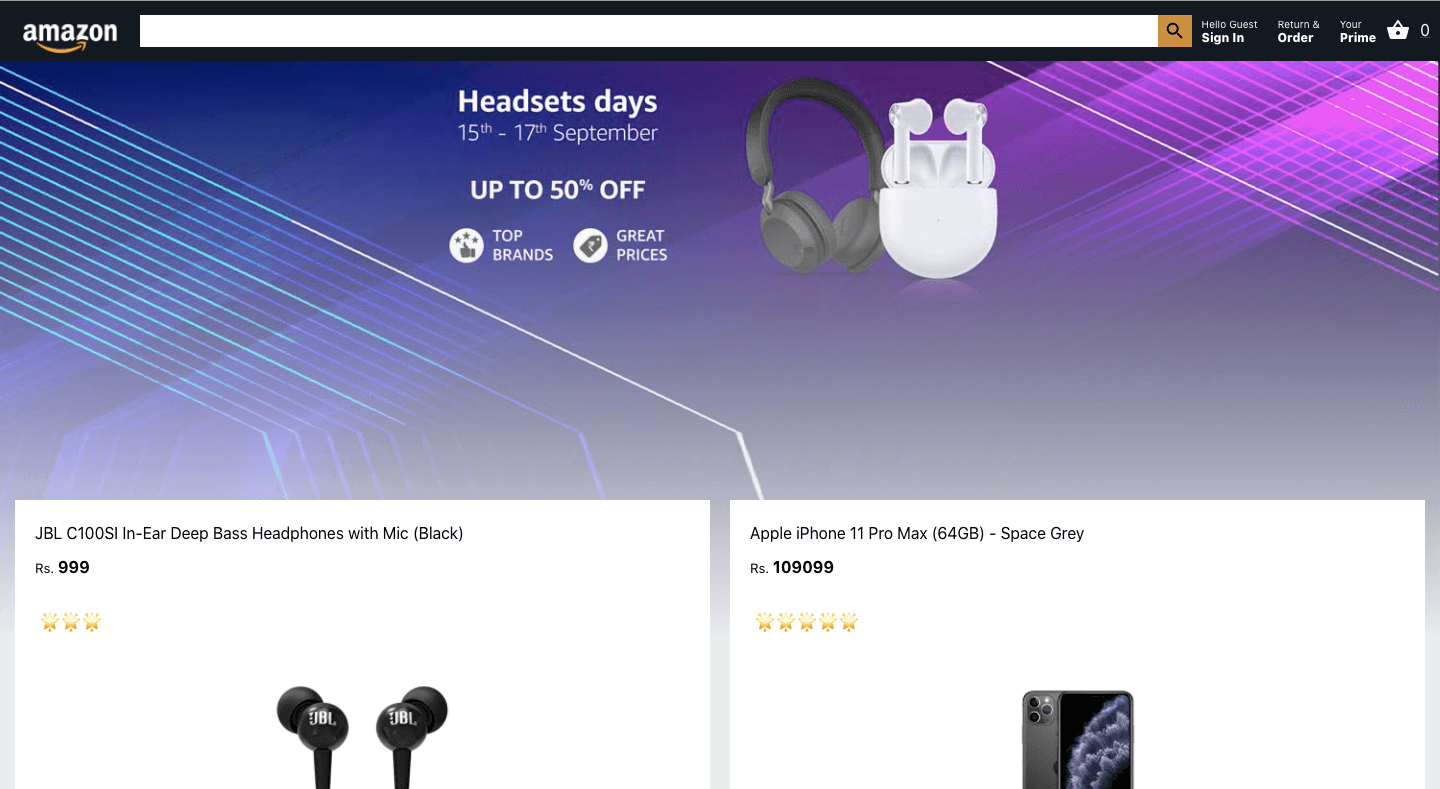
Task: Open the JBL C100SI Headphones product title
Action: pos(249,533)
